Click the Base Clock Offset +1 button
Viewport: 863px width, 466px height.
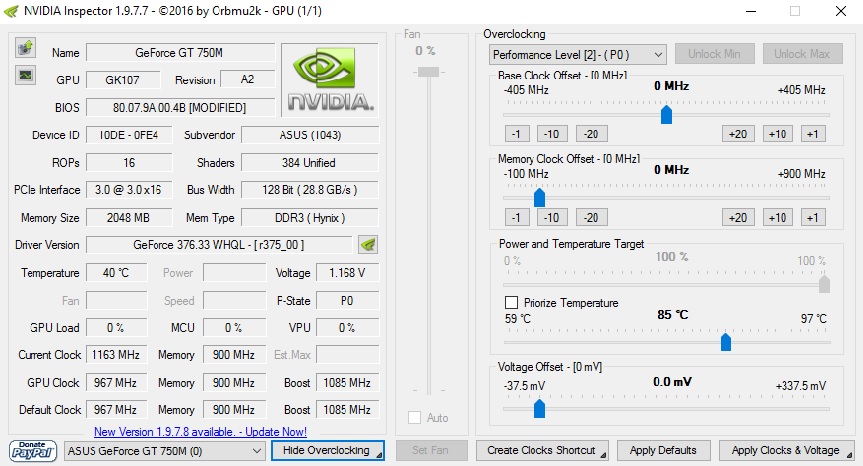pos(813,134)
